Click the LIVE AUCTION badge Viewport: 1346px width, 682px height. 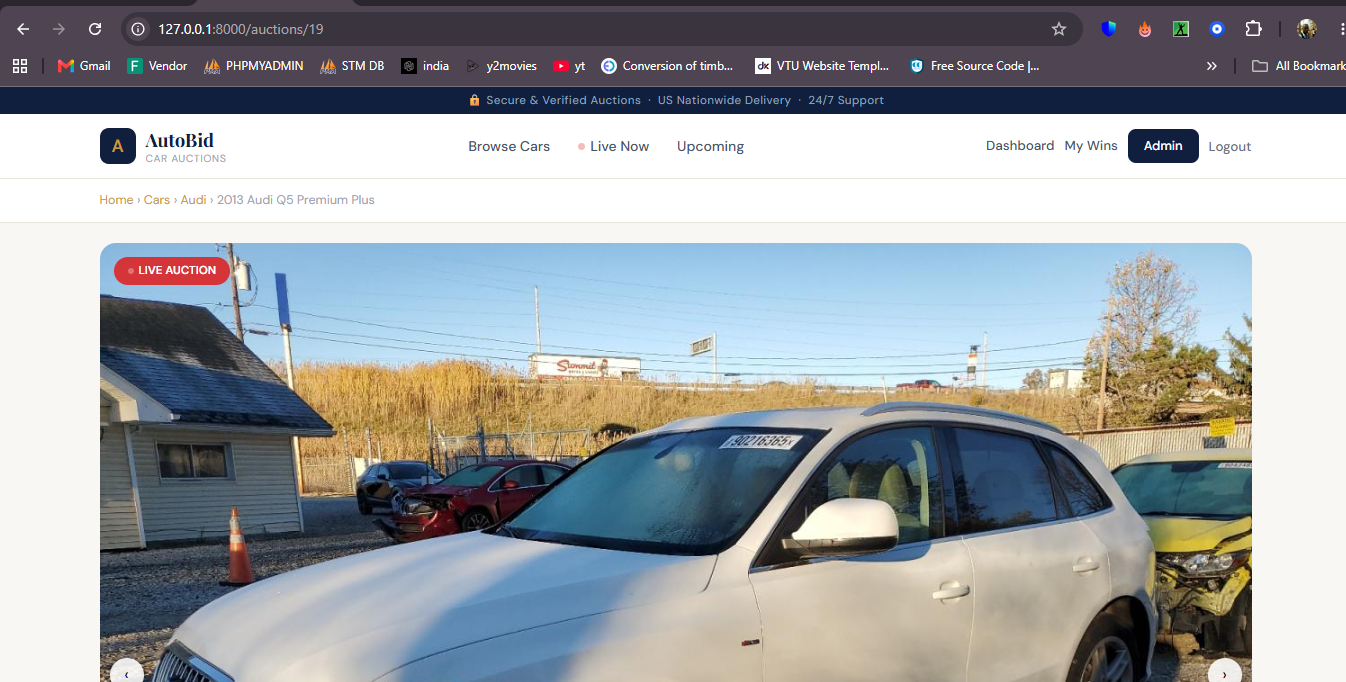coord(172,270)
